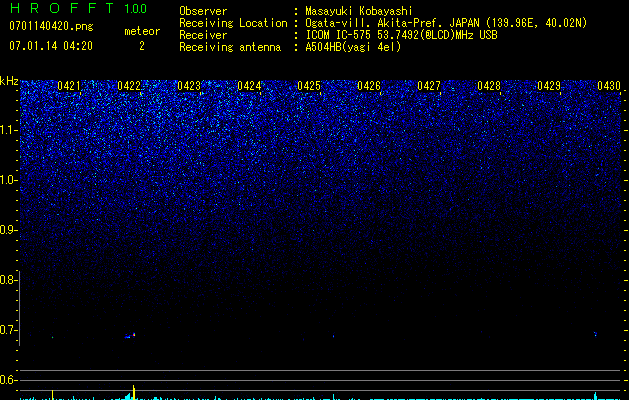Image resolution: width=629 pixels, height=400 pixels.
Task: Click the A504HB(yagi 4el) antenna text
Action: pyautogui.click(x=353, y=47)
